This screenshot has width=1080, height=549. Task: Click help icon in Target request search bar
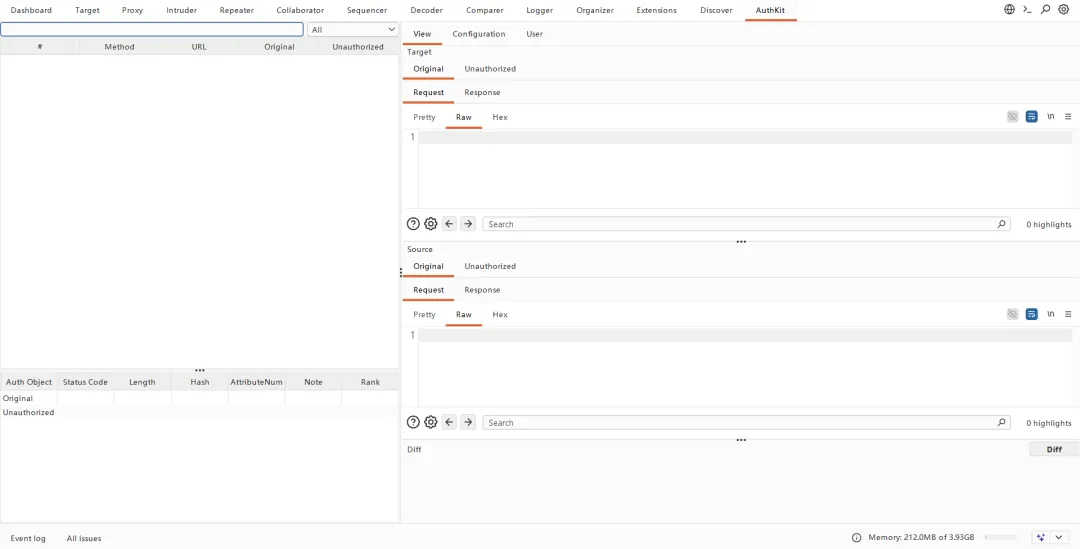tap(413, 224)
